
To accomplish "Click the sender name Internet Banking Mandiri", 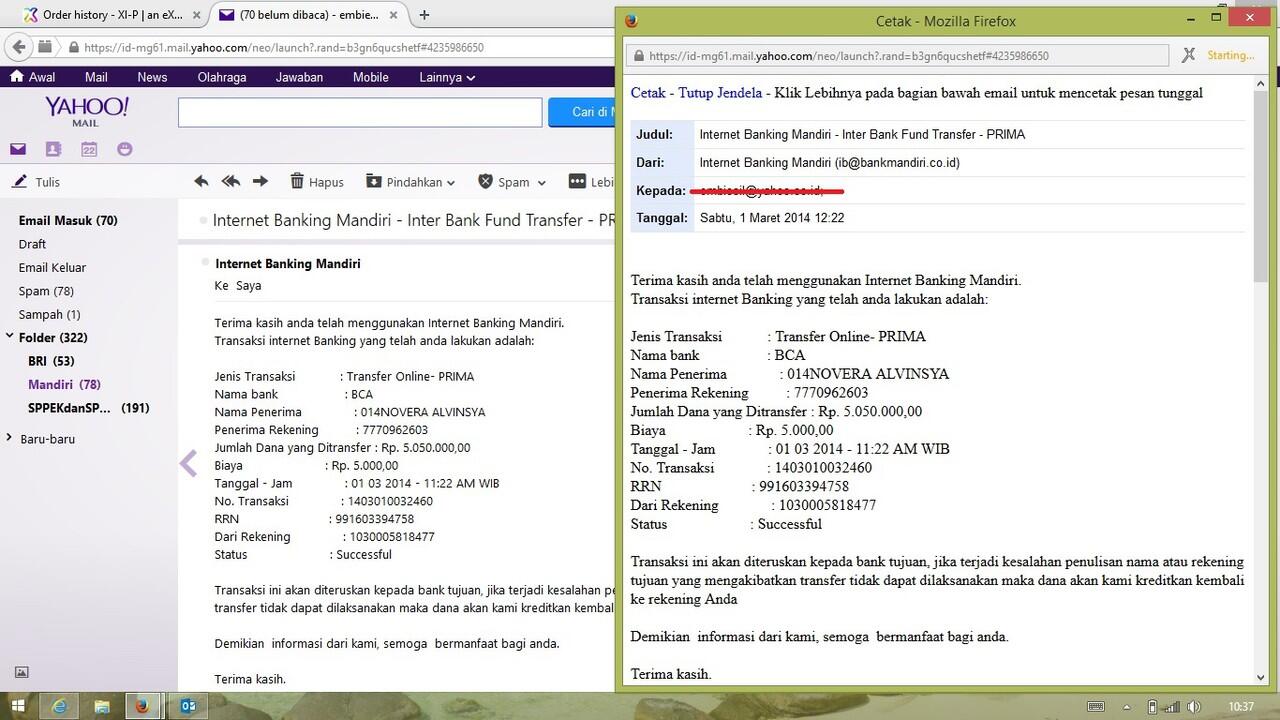I will [x=288, y=263].
